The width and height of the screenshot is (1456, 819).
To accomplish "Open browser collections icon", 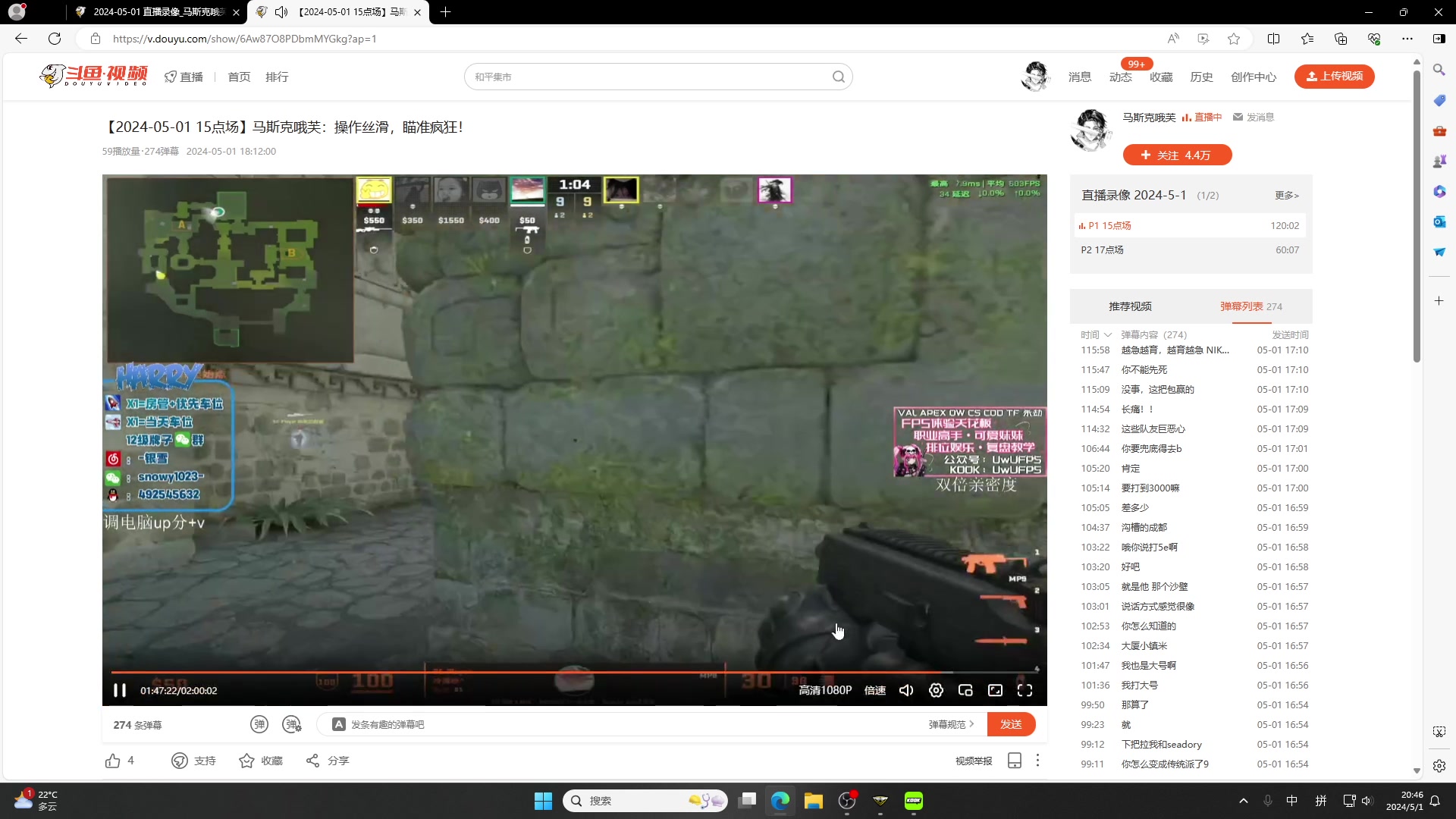I will (x=1341, y=39).
